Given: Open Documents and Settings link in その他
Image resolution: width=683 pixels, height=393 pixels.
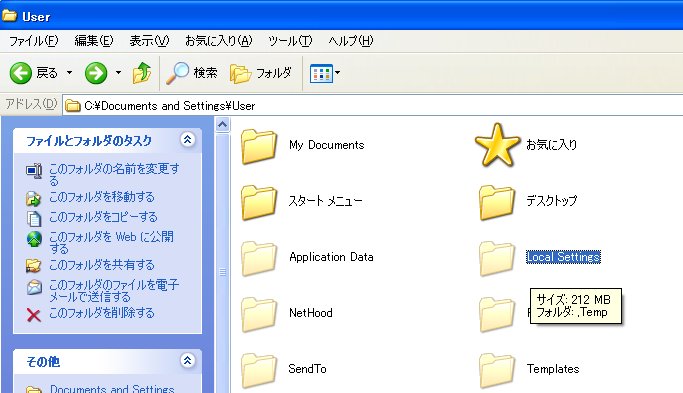Looking at the screenshot, I should point(112,388).
